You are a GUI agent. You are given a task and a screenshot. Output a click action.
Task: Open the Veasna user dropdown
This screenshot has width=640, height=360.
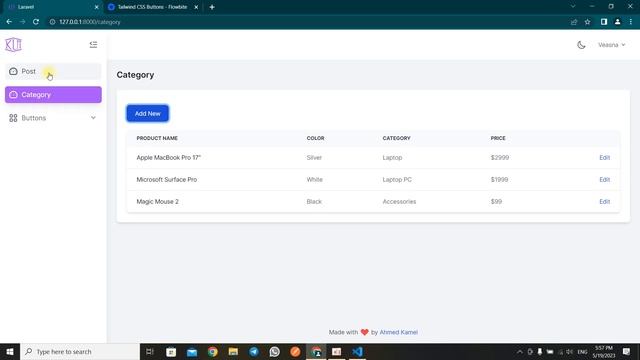click(x=611, y=45)
